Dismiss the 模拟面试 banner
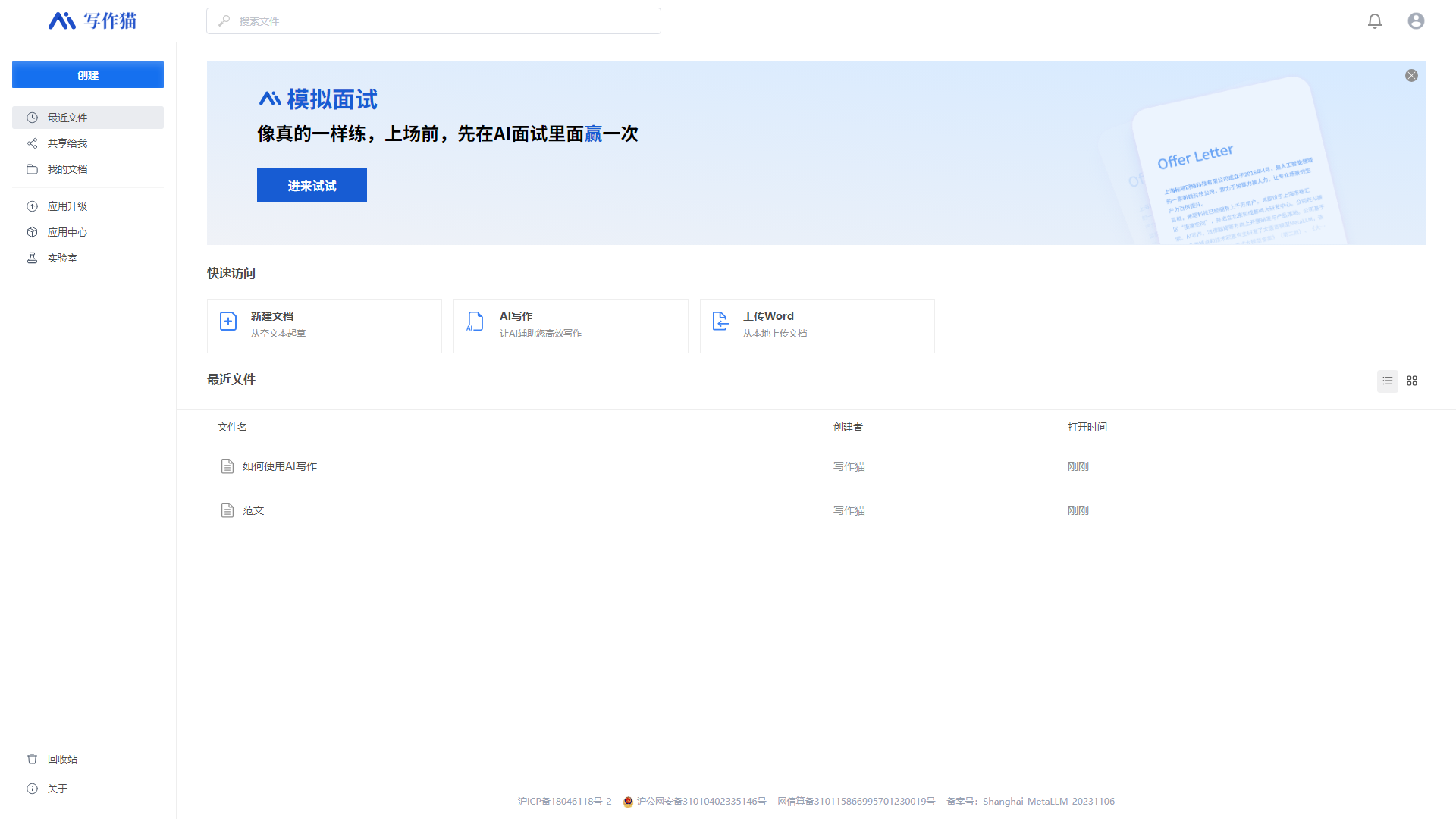Image resolution: width=1456 pixels, height=819 pixels. click(x=1411, y=75)
